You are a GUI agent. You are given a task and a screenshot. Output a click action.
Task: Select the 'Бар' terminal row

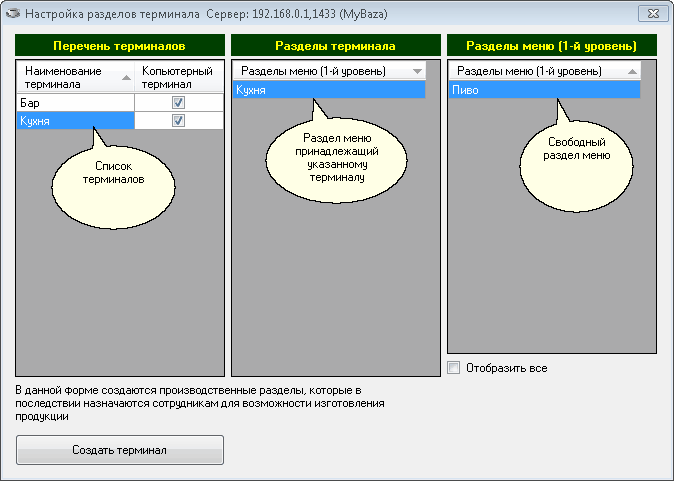pos(75,103)
